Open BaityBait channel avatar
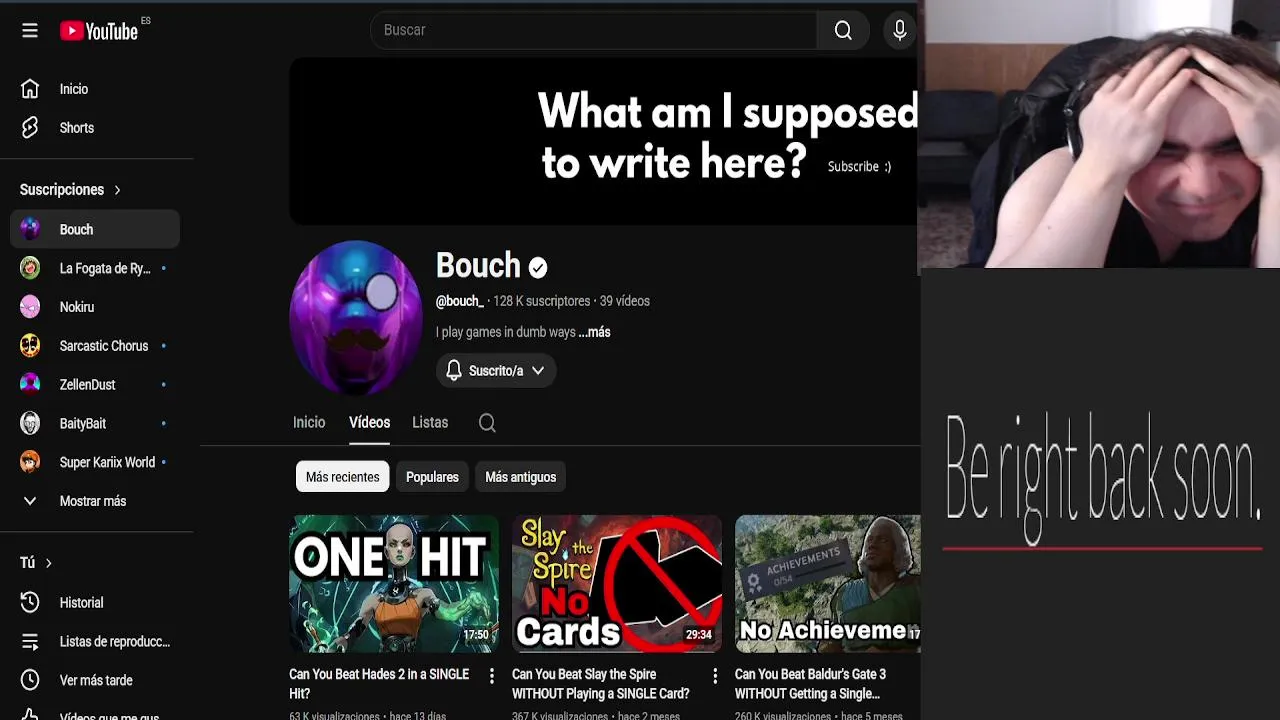Viewport: 1280px width, 720px height. click(x=30, y=423)
